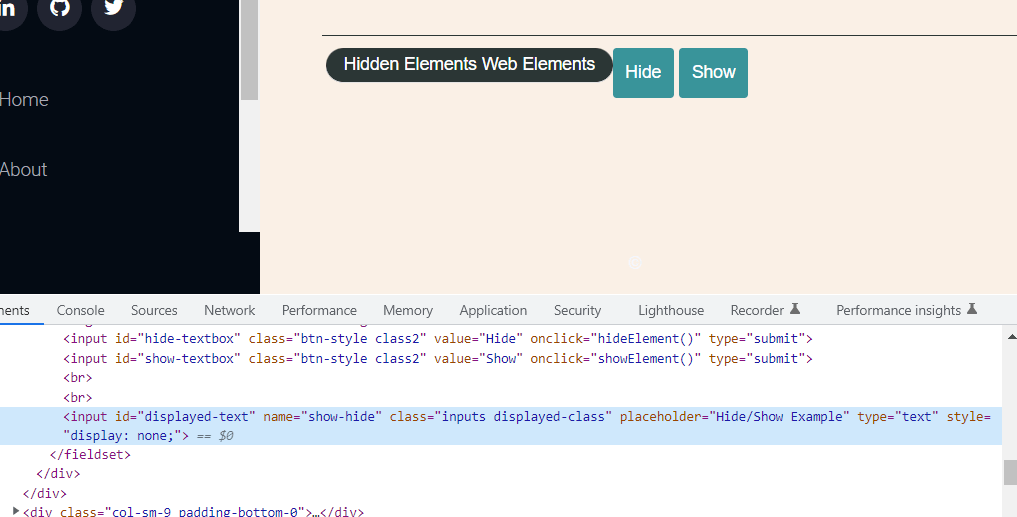Open the LinkedIn profile icon
This screenshot has width=1017, height=517.
pos(8,9)
